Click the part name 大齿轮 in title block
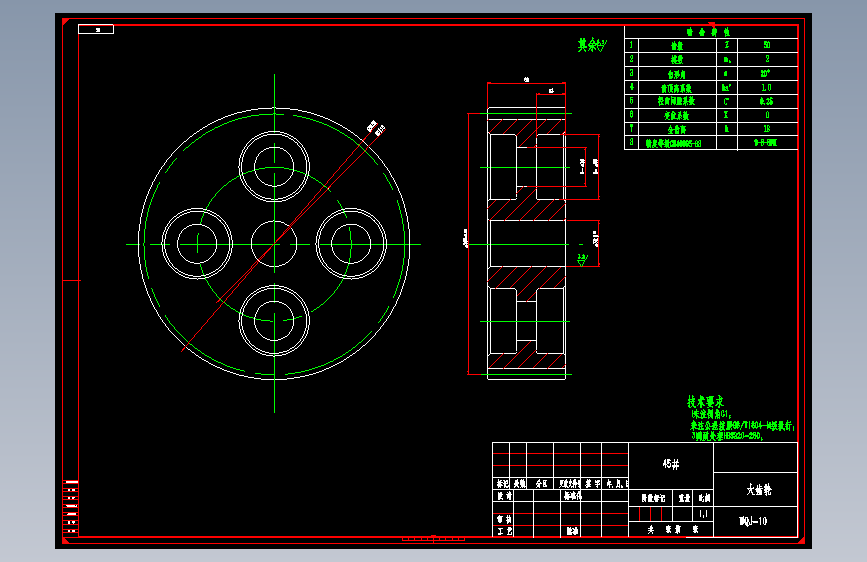The height and width of the screenshot is (562, 867). [759, 490]
